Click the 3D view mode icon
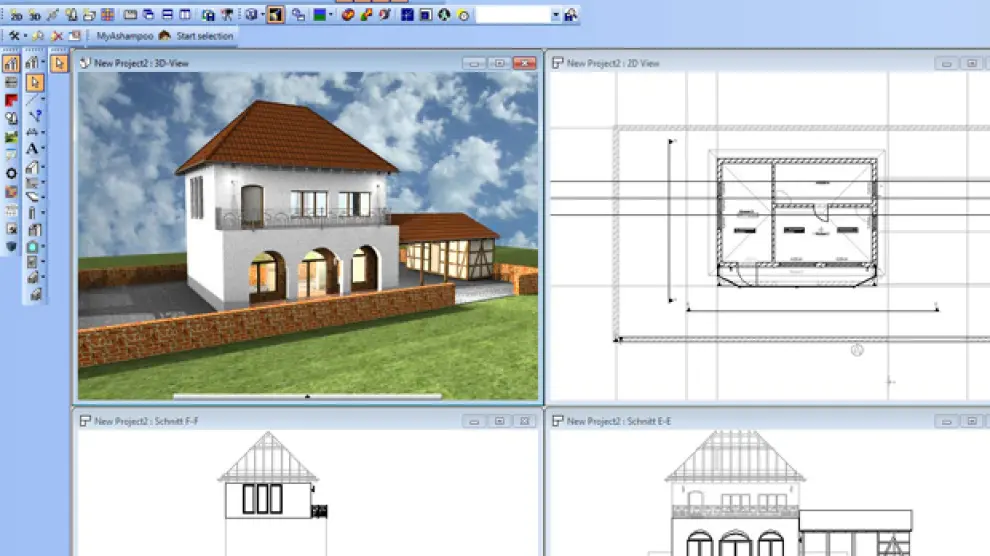 [x=35, y=15]
